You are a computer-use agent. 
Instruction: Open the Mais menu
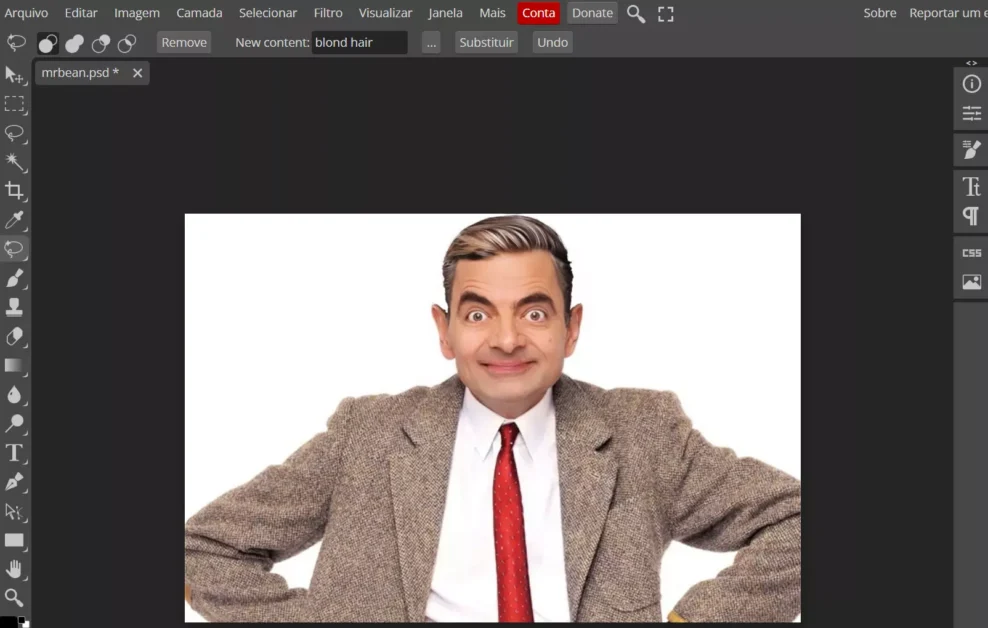point(492,13)
